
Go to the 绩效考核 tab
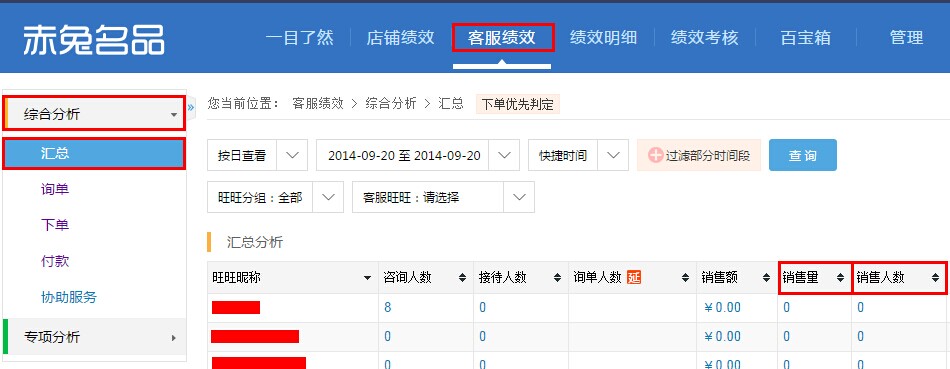[x=705, y=38]
